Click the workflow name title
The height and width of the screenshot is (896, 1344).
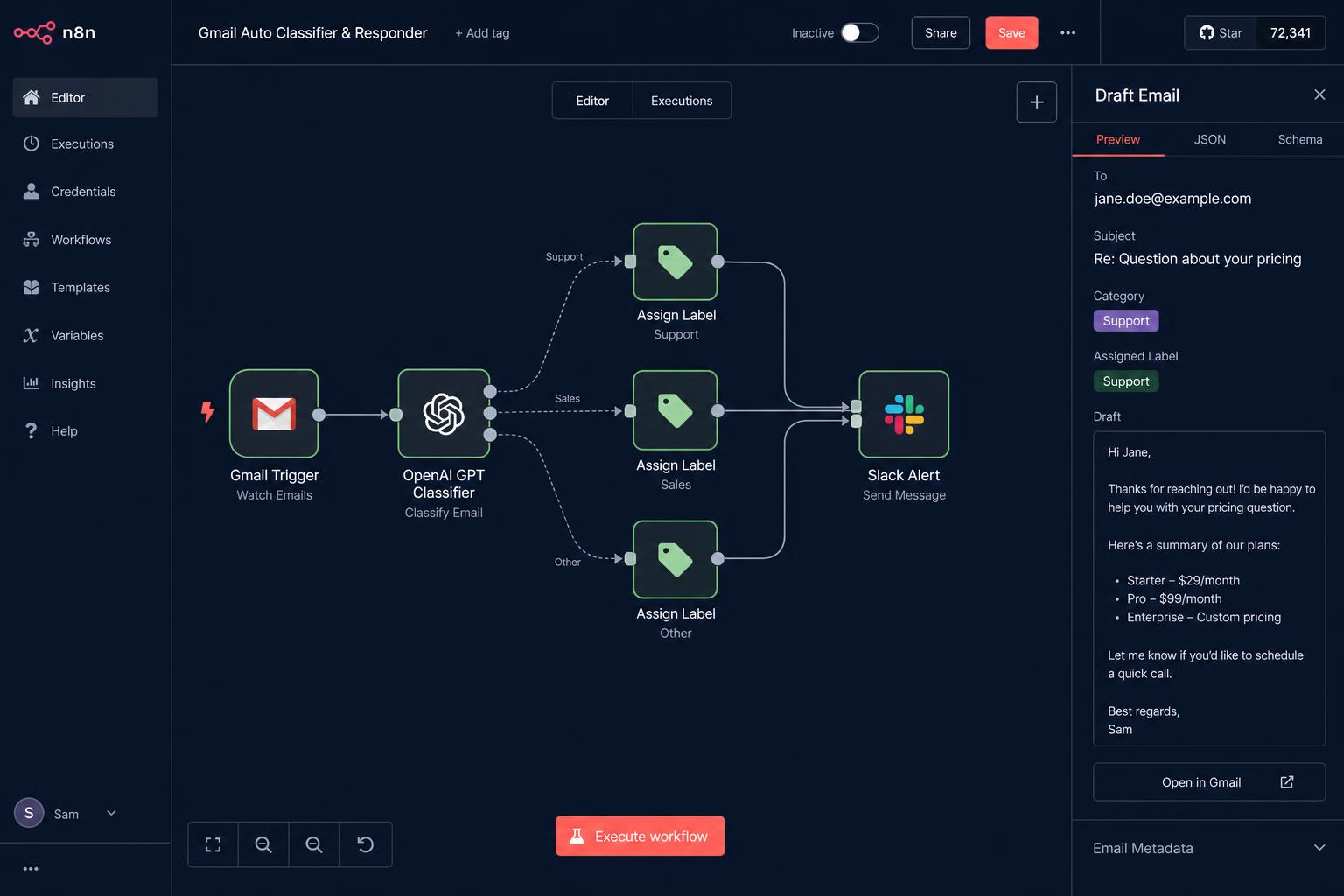click(x=312, y=33)
